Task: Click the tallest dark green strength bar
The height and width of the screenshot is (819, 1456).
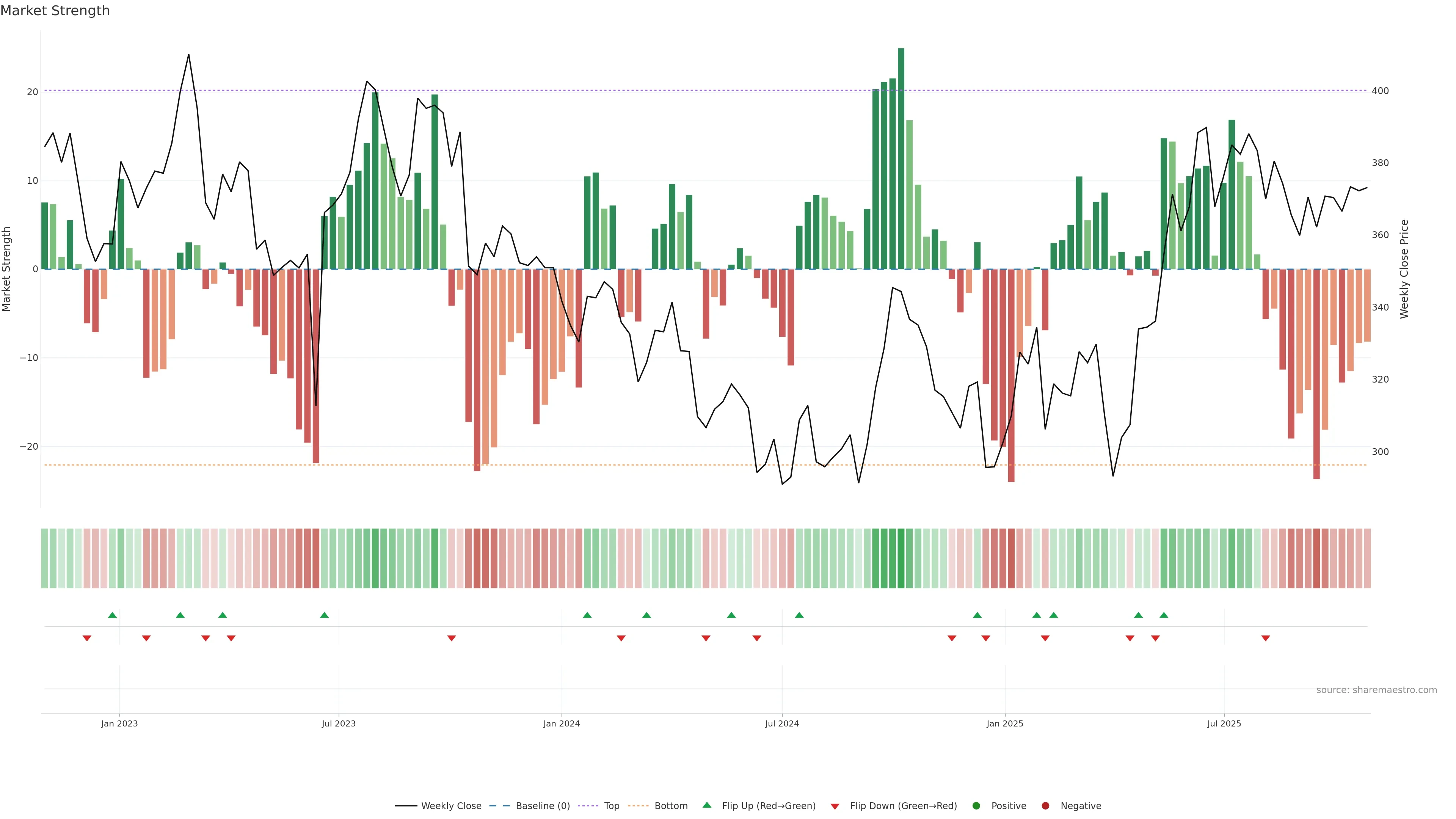Action: click(x=901, y=158)
